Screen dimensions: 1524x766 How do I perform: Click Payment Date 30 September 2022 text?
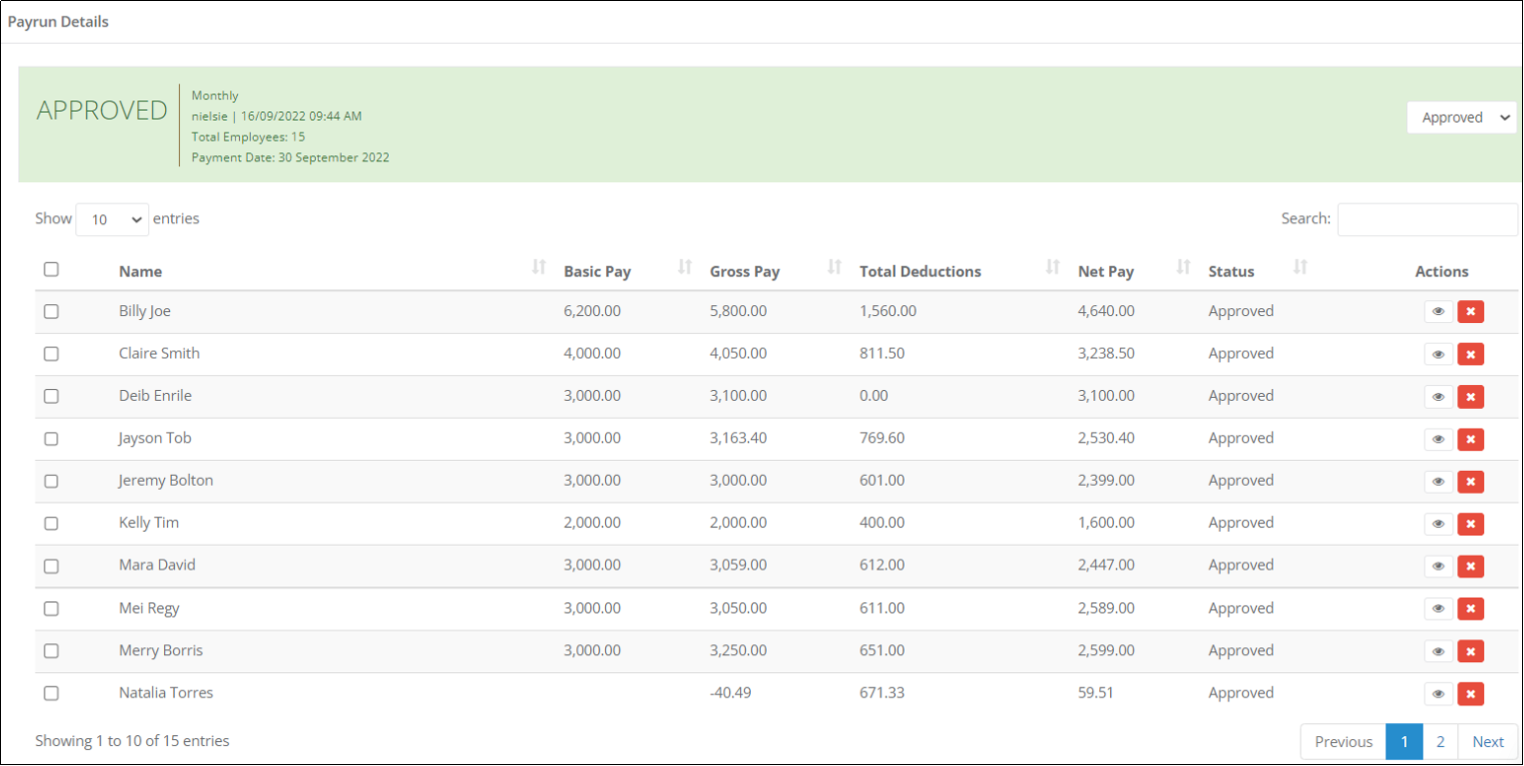click(x=290, y=158)
